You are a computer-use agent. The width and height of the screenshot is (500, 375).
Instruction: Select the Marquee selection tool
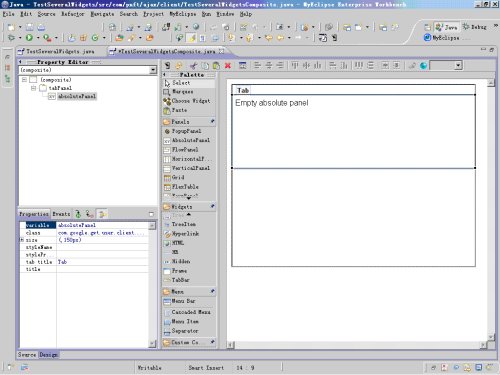point(178,92)
